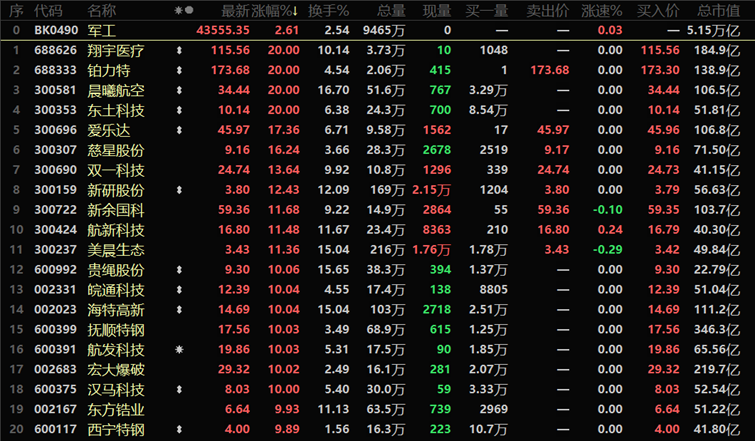Click the 汉马科技 row marker icon

pos(179,389)
